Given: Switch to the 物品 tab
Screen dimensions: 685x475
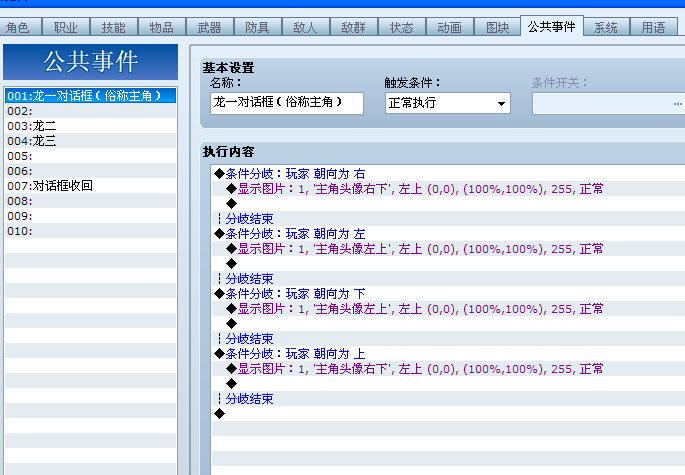Looking at the screenshot, I should [162, 28].
